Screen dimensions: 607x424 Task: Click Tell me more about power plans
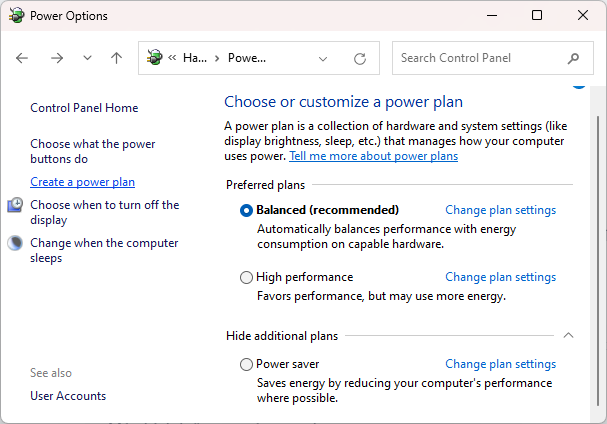pos(373,156)
